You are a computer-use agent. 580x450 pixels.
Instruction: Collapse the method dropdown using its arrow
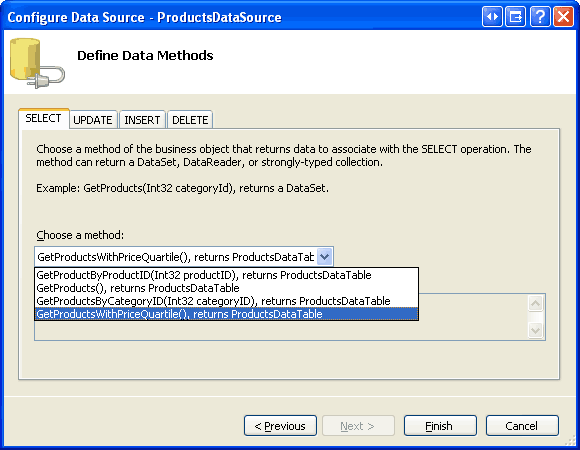[324, 256]
